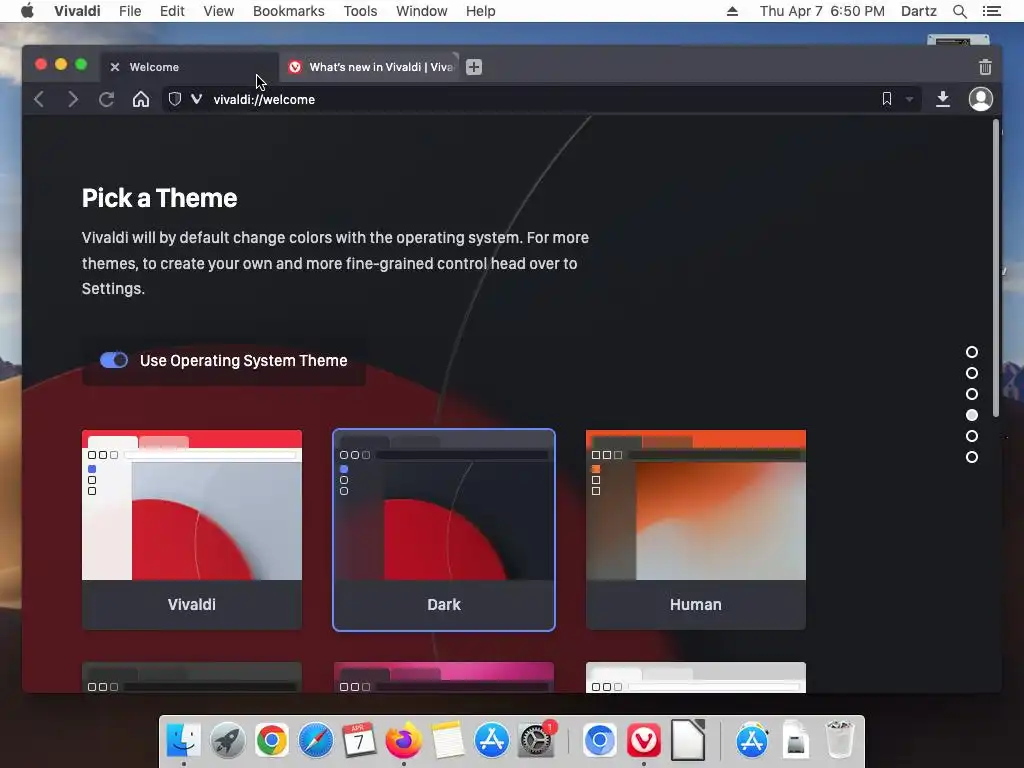Image resolution: width=1024 pixels, height=768 pixels.
Task: Open the Edit menu
Action: 172,11
